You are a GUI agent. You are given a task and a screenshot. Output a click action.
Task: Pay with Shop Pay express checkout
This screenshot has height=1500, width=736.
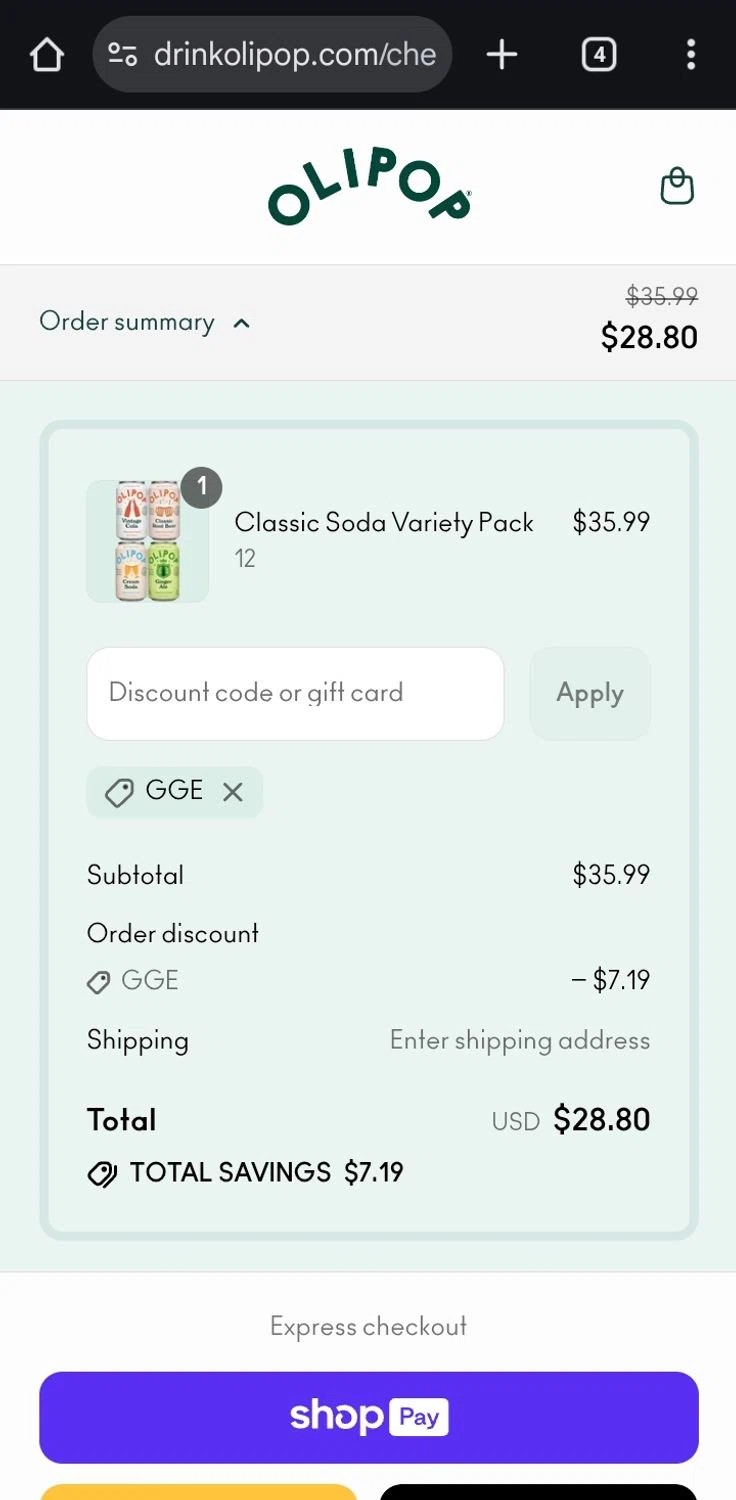tap(369, 1417)
